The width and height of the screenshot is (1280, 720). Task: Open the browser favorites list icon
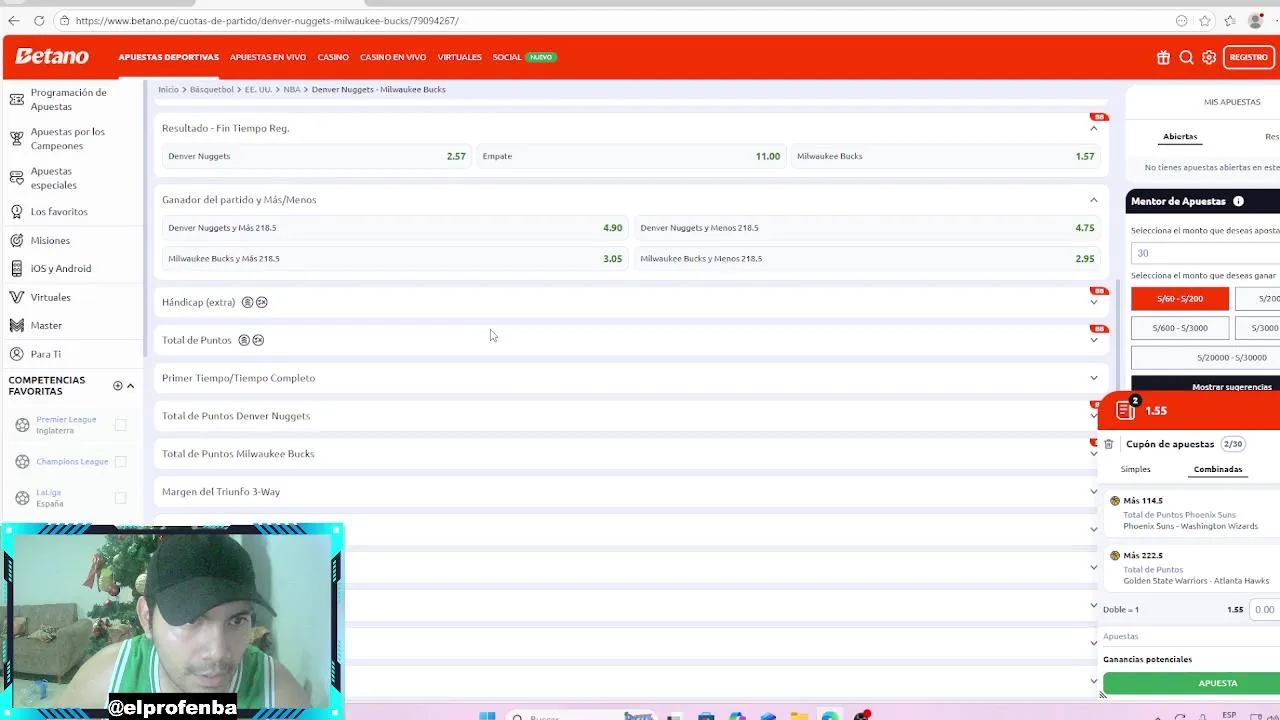pos(1230,20)
